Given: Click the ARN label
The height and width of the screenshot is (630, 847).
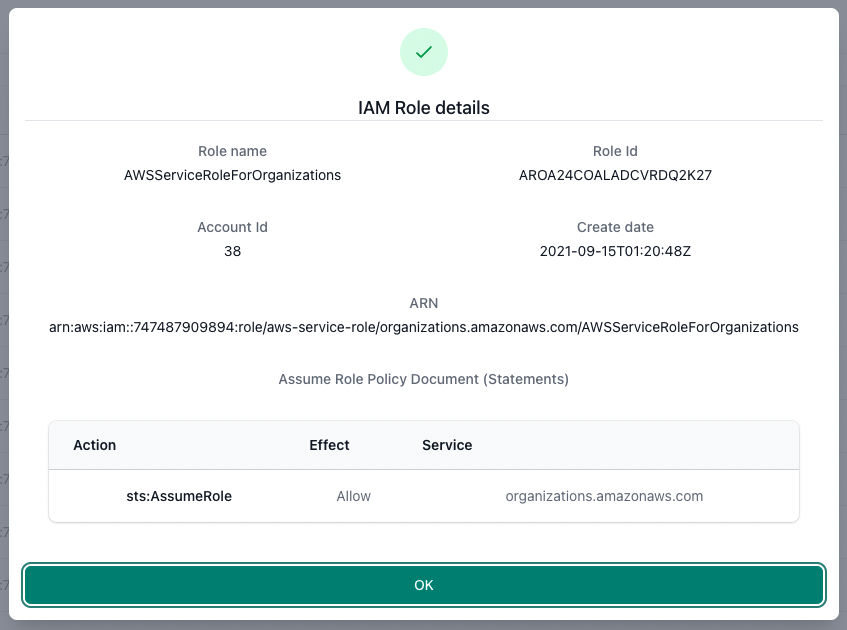Looking at the screenshot, I should [x=424, y=303].
